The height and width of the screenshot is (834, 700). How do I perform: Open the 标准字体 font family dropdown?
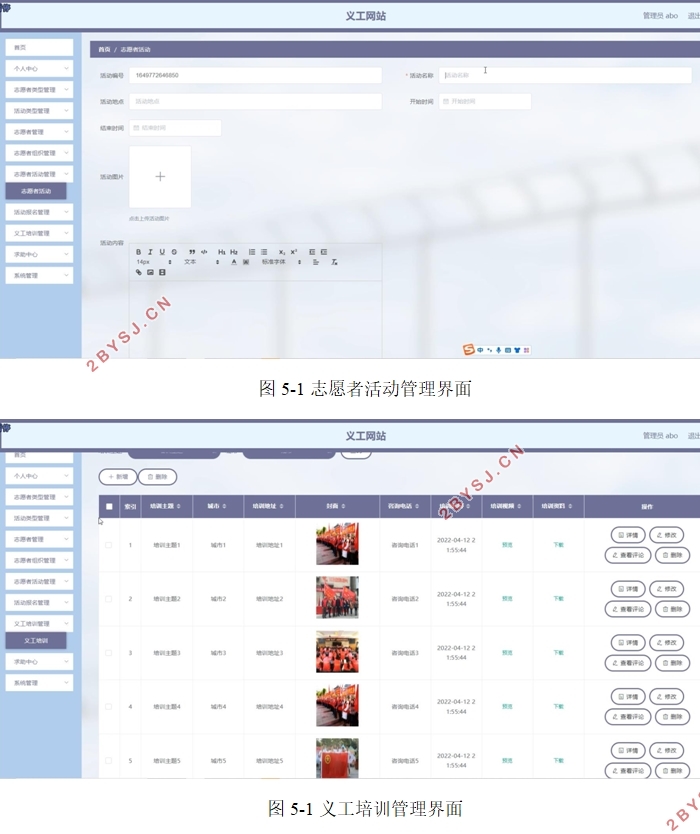pos(281,262)
